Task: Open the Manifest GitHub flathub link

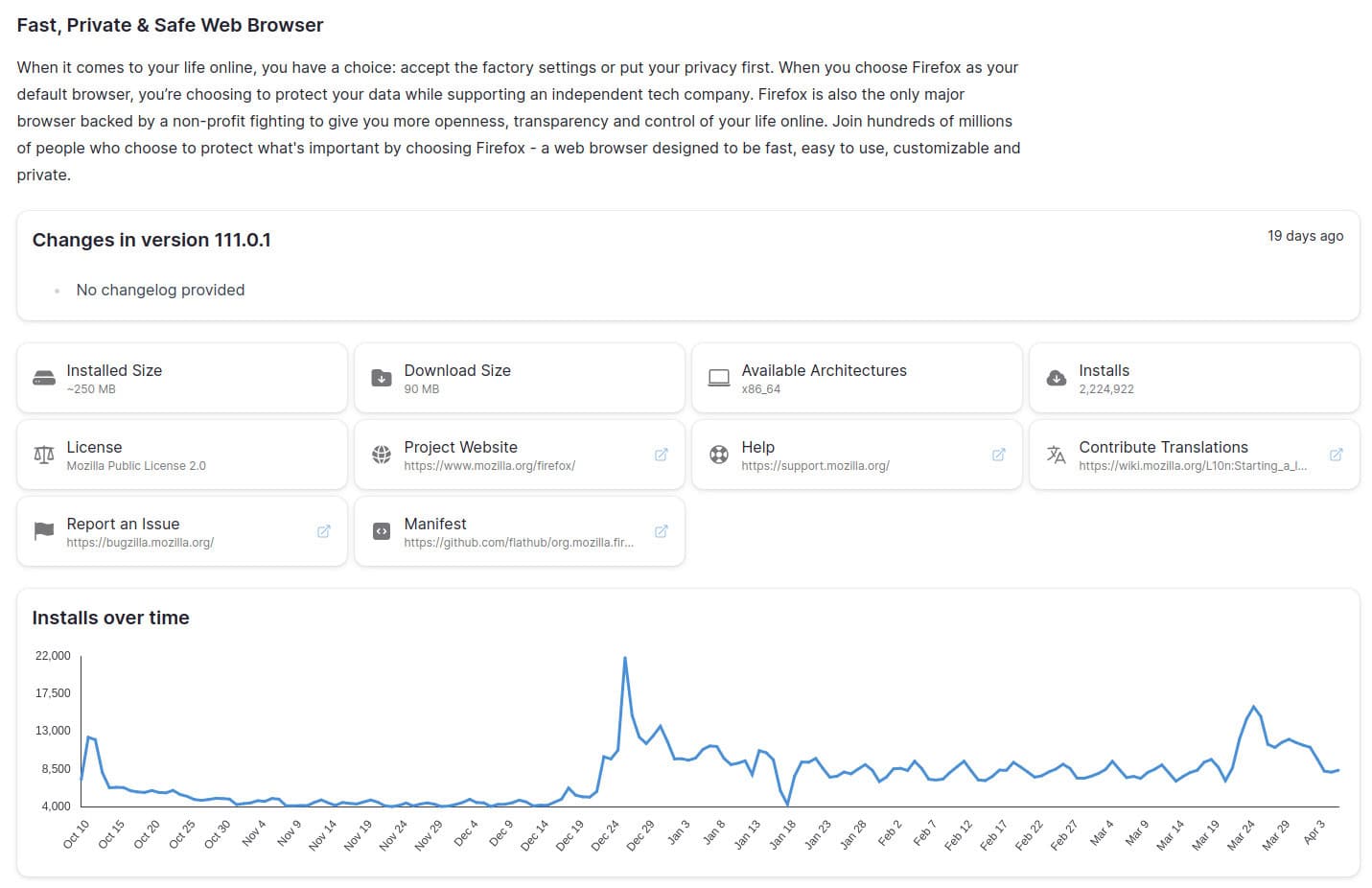Action: [519, 543]
